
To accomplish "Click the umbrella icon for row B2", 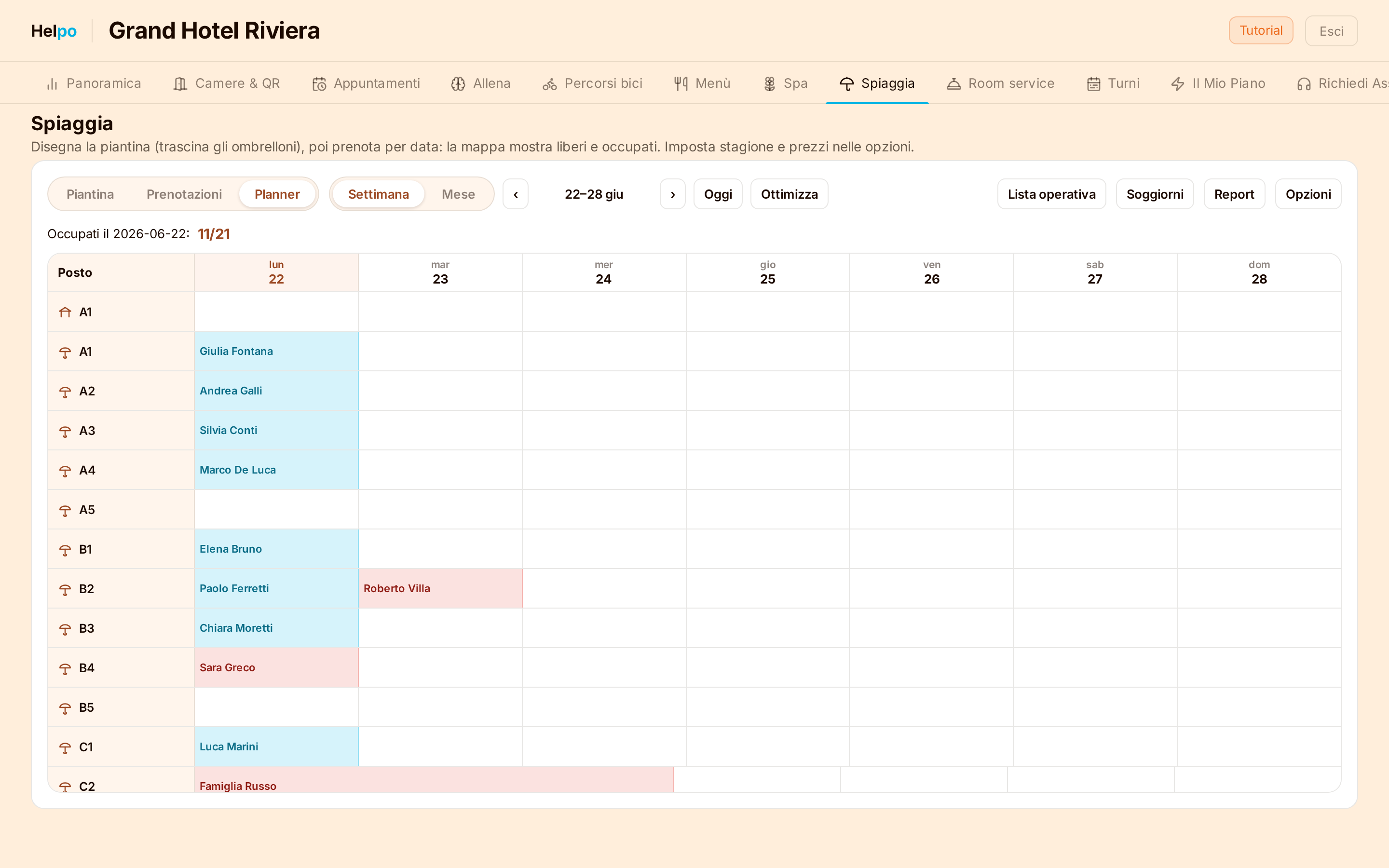I will 65,590.
